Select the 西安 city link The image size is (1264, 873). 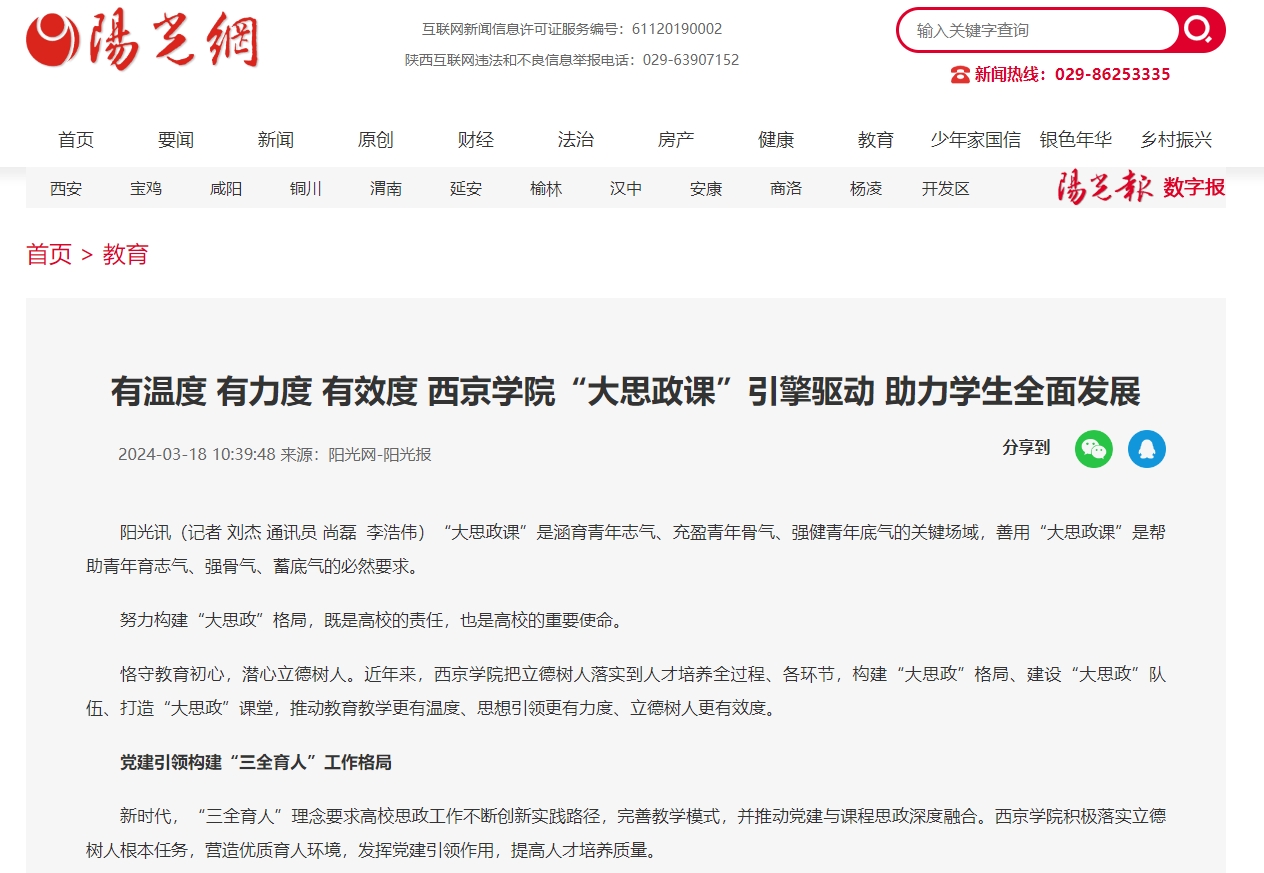[66, 188]
